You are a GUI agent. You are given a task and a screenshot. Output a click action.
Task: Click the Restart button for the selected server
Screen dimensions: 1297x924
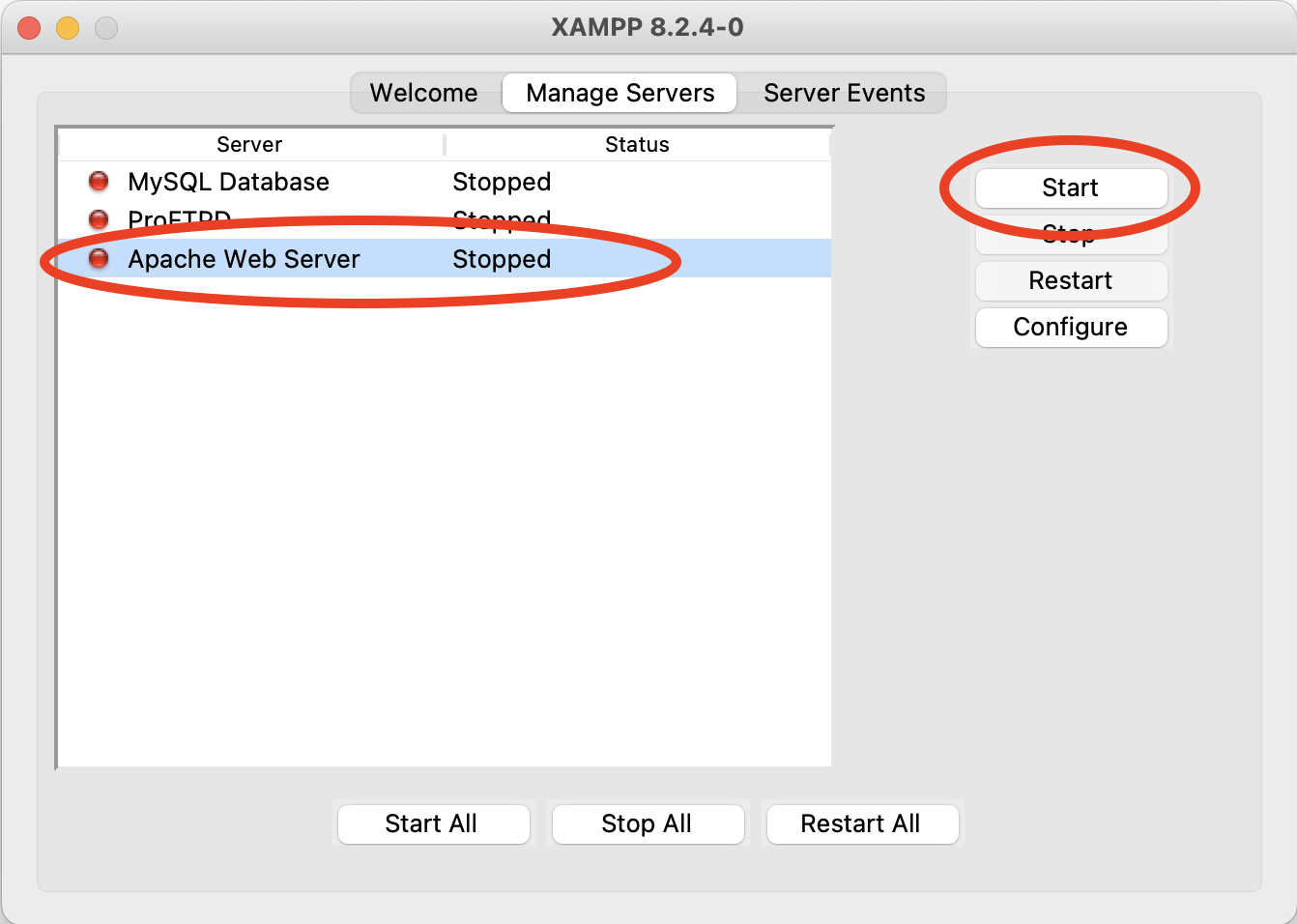click(x=1071, y=280)
